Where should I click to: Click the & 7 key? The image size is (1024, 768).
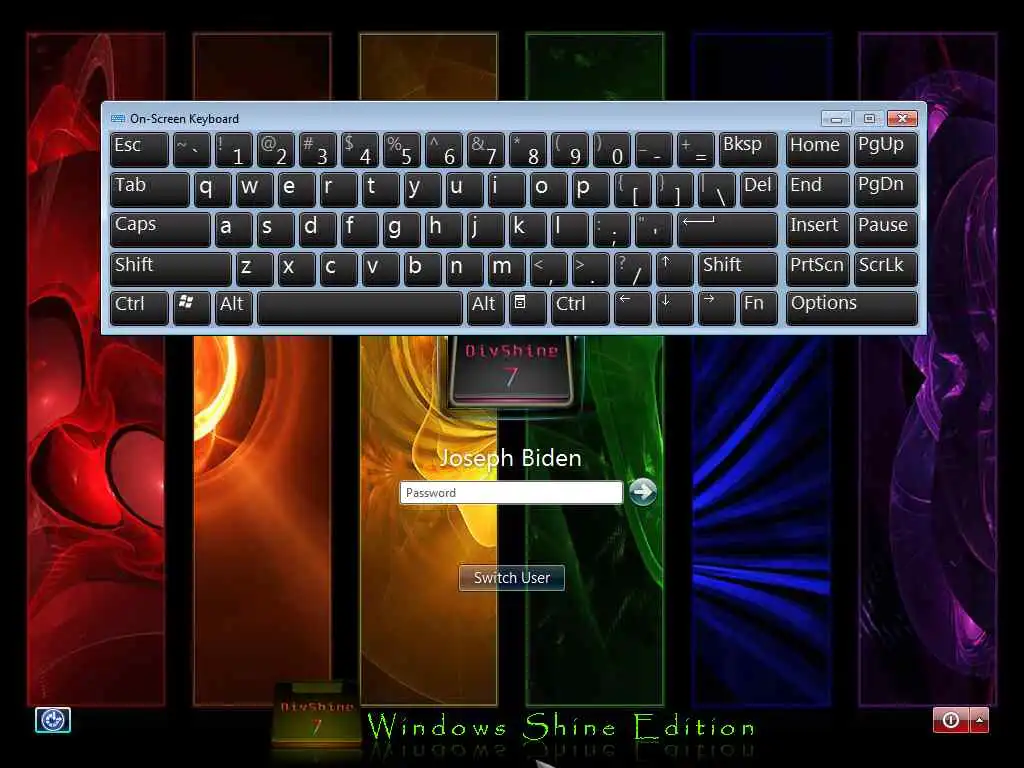point(485,150)
